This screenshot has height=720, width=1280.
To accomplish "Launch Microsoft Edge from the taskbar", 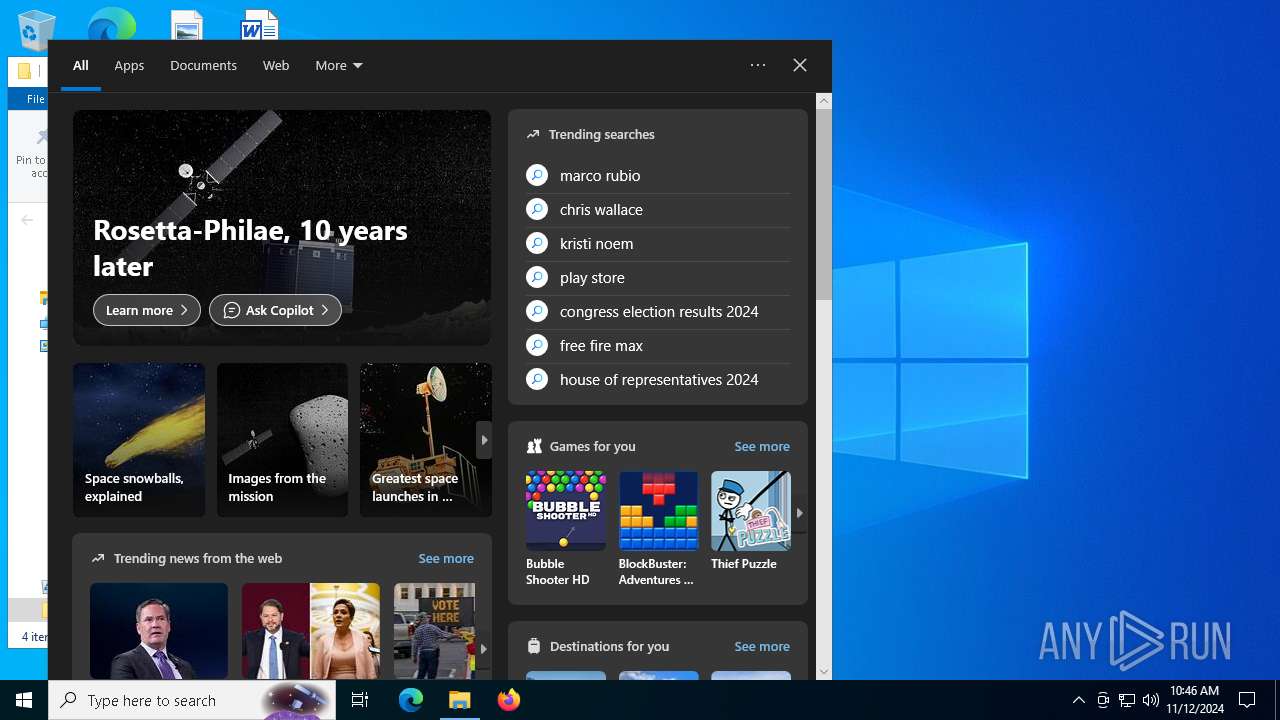I will point(411,700).
